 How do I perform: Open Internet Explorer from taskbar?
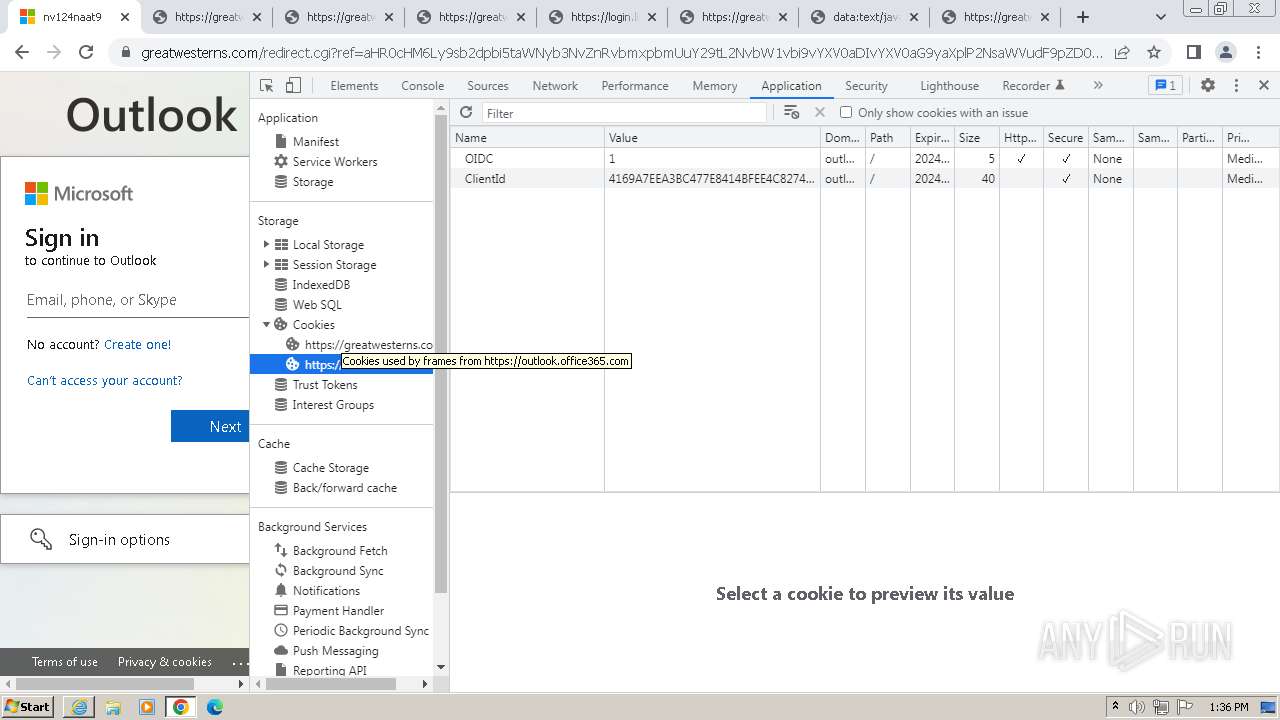click(79, 707)
